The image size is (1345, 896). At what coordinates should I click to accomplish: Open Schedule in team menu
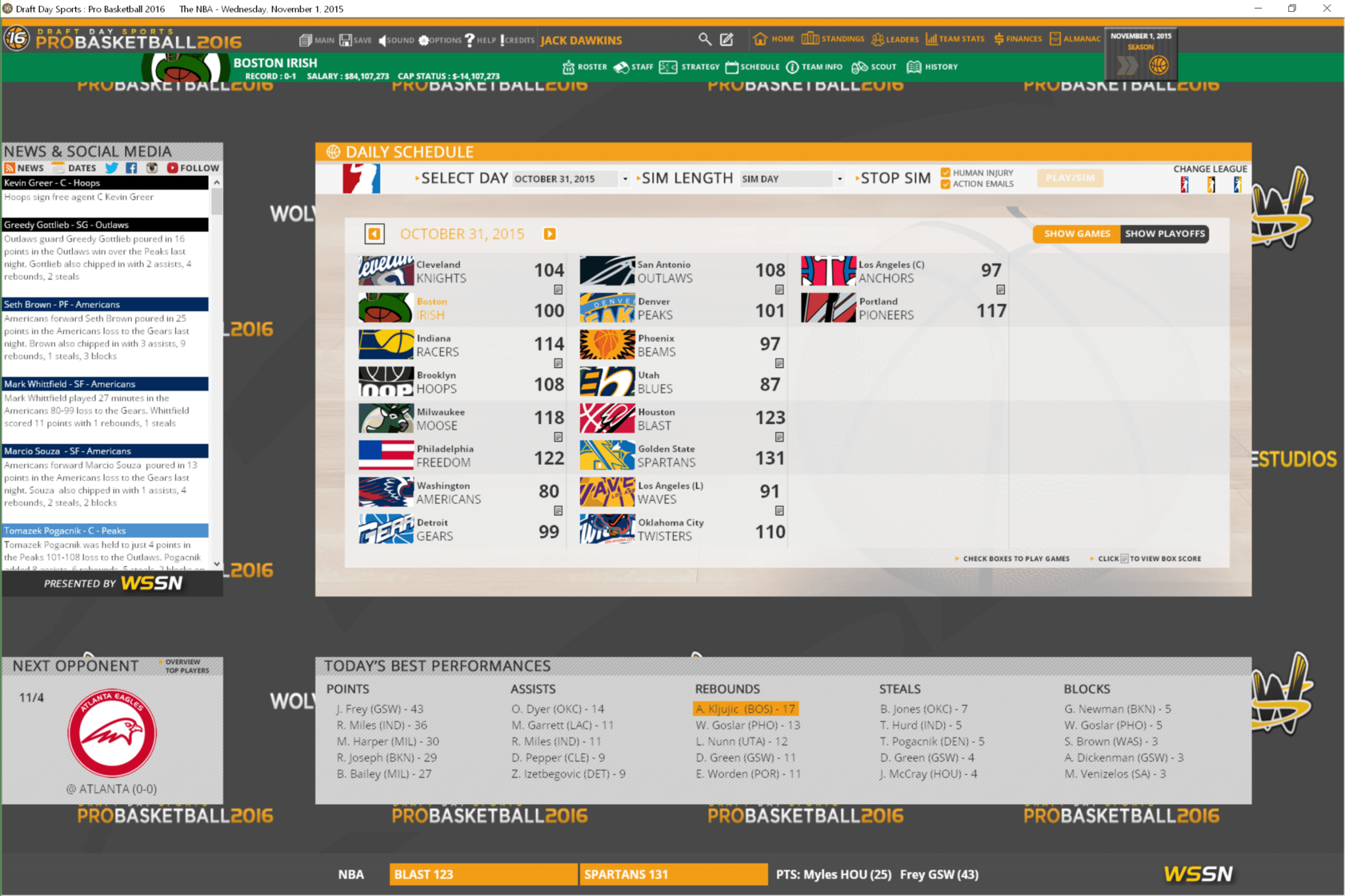pyautogui.click(x=753, y=67)
